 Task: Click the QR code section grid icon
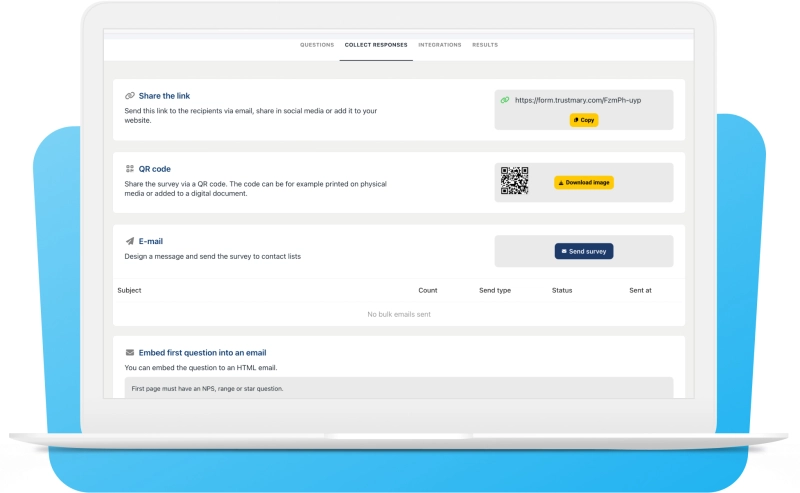click(130, 169)
